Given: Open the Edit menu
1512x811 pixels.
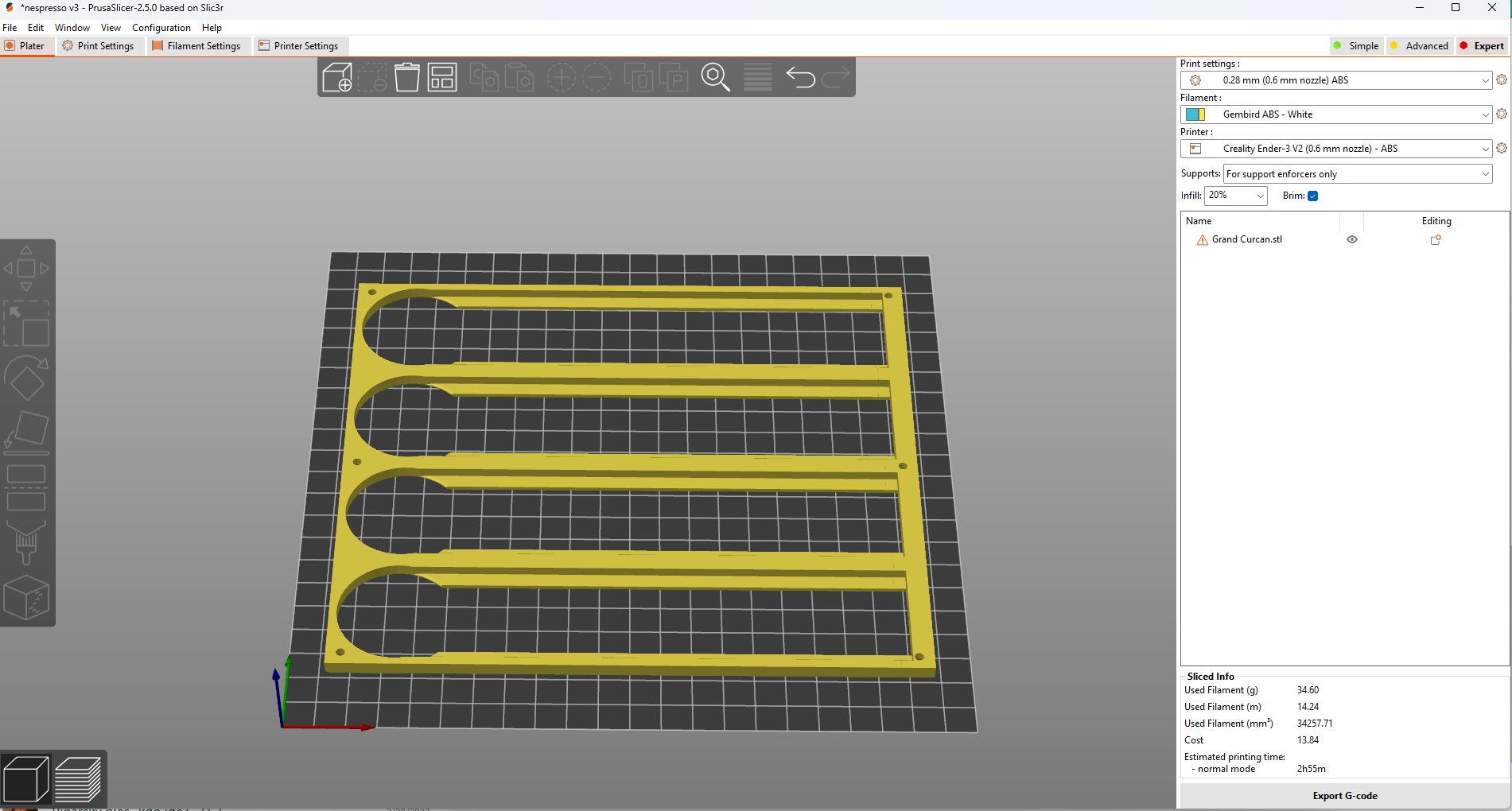Looking at the screenshot, I should tap(36, 27).
